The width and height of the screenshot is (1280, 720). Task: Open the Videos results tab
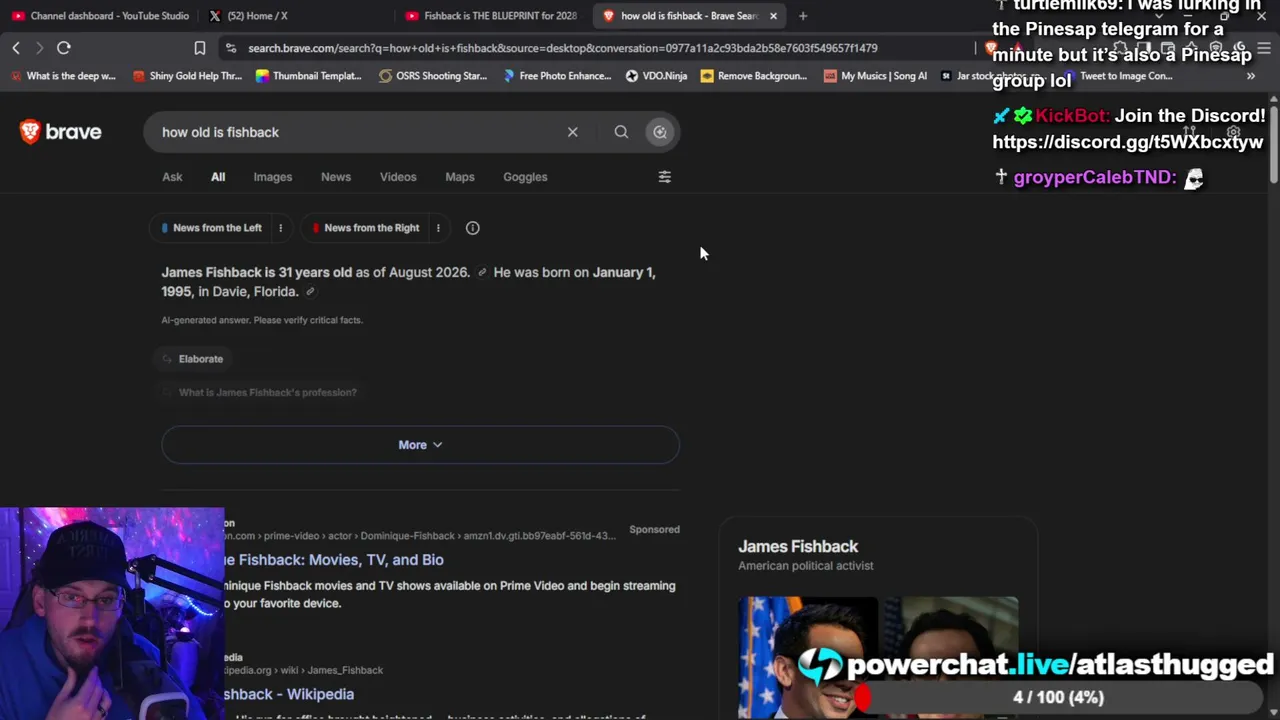(398, 177)
